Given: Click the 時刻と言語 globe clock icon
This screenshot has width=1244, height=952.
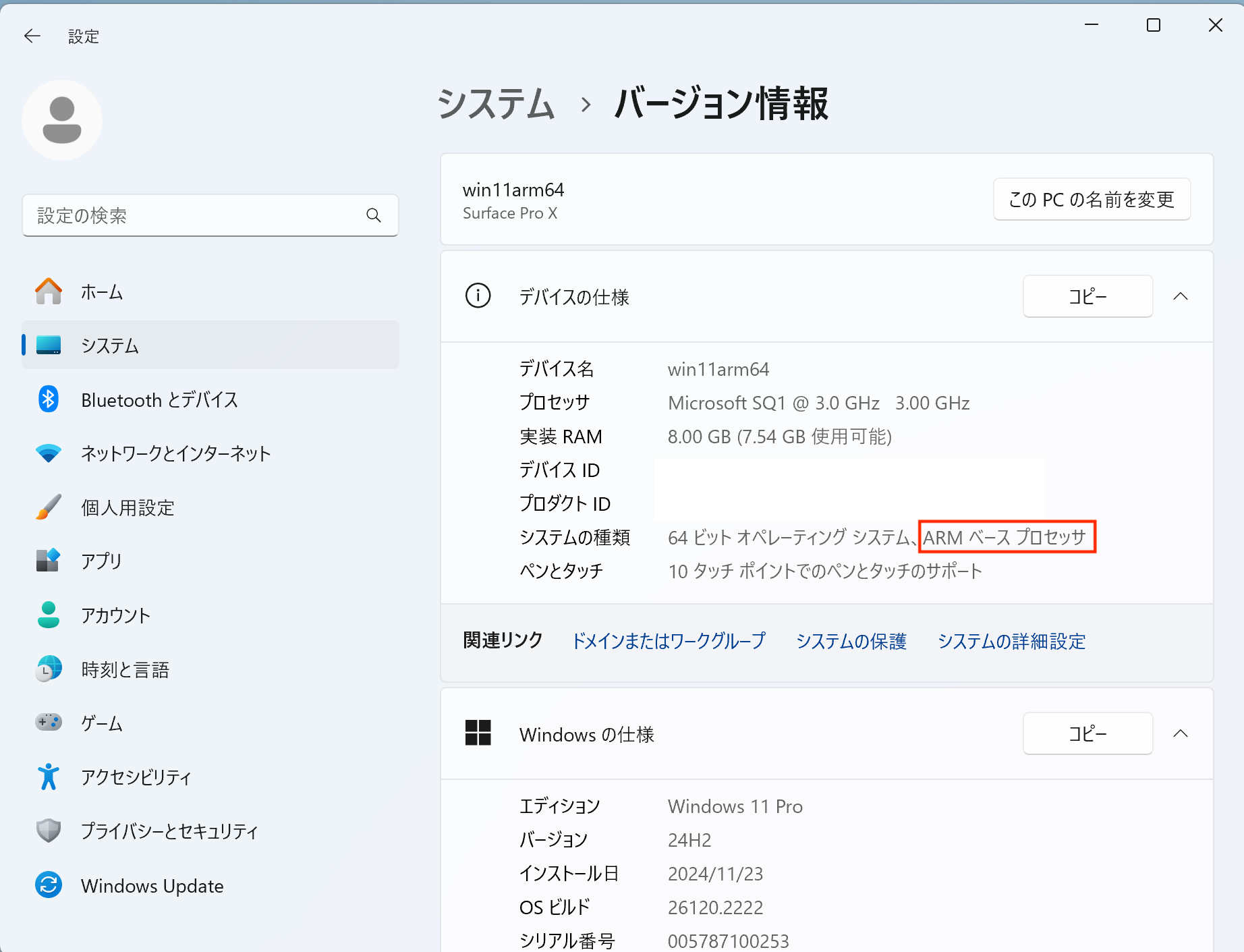Looking at the screenshot, I should (x=49, y=669).
